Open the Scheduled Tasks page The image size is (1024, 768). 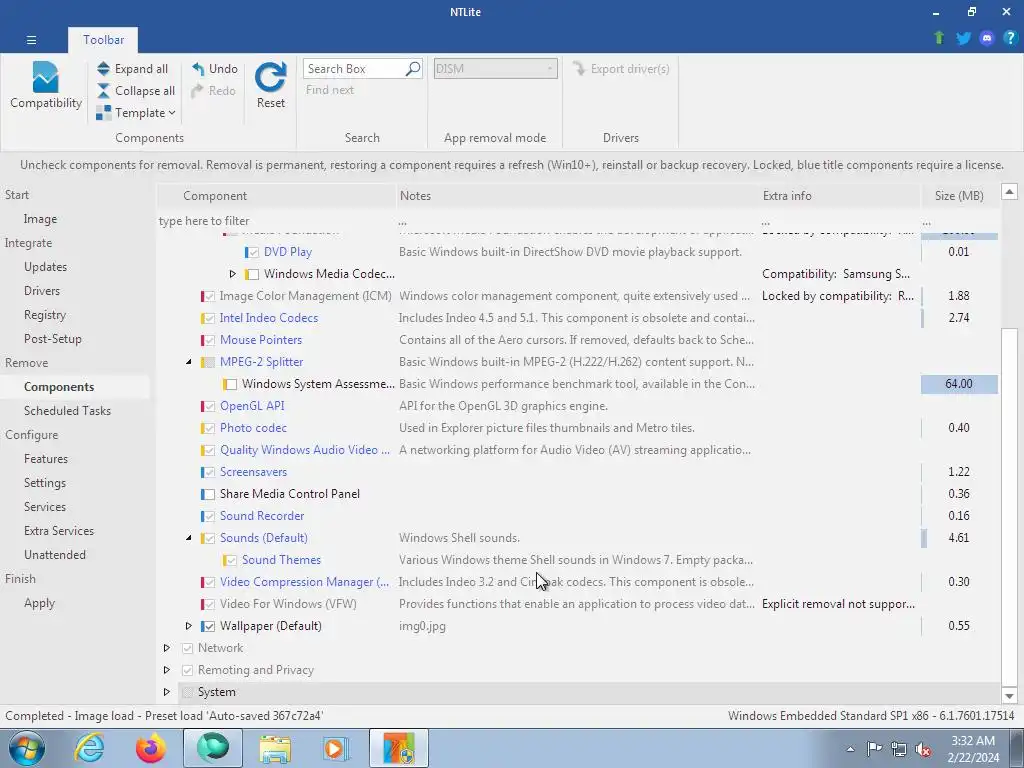(67, 411)
